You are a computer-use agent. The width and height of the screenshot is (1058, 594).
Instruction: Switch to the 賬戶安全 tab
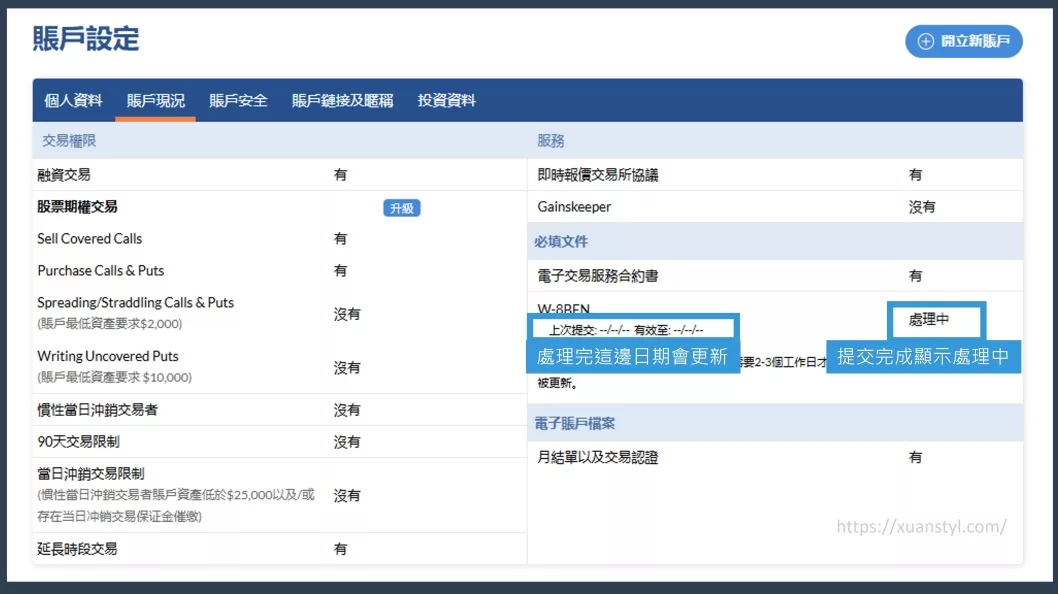tap(238, 101)
